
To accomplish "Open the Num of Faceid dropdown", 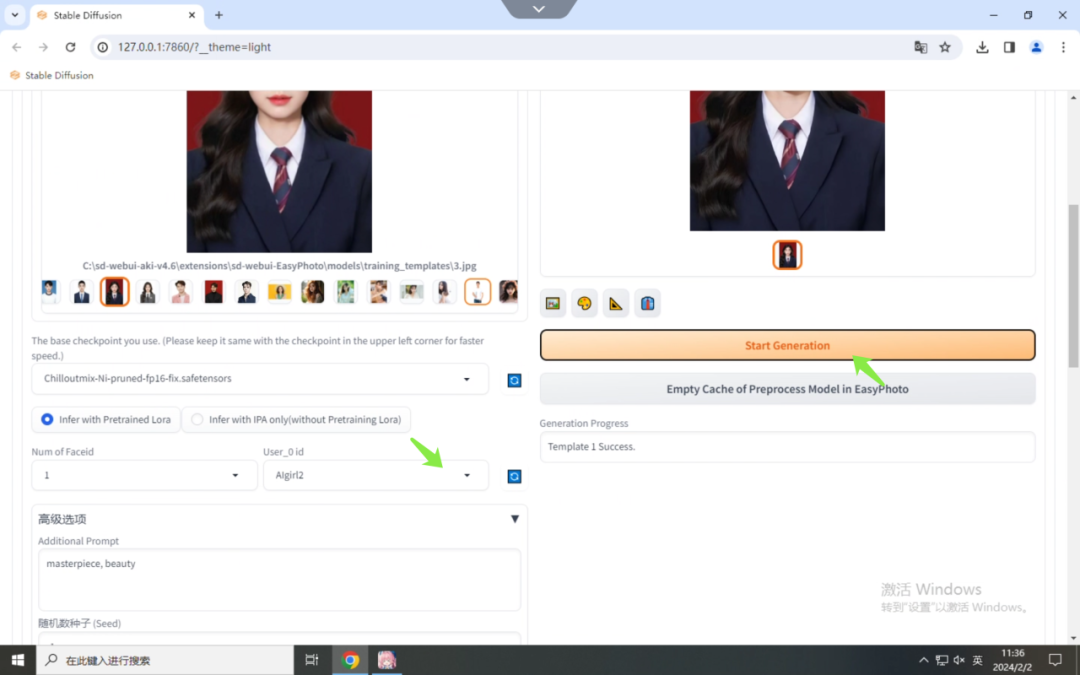I will point(144,475).
